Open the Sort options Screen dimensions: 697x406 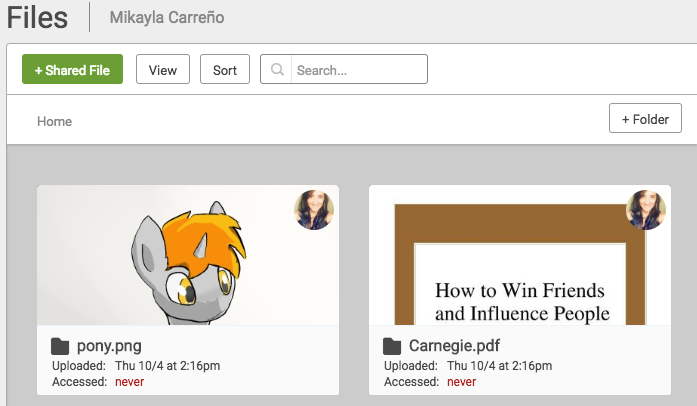coord(225,69)
